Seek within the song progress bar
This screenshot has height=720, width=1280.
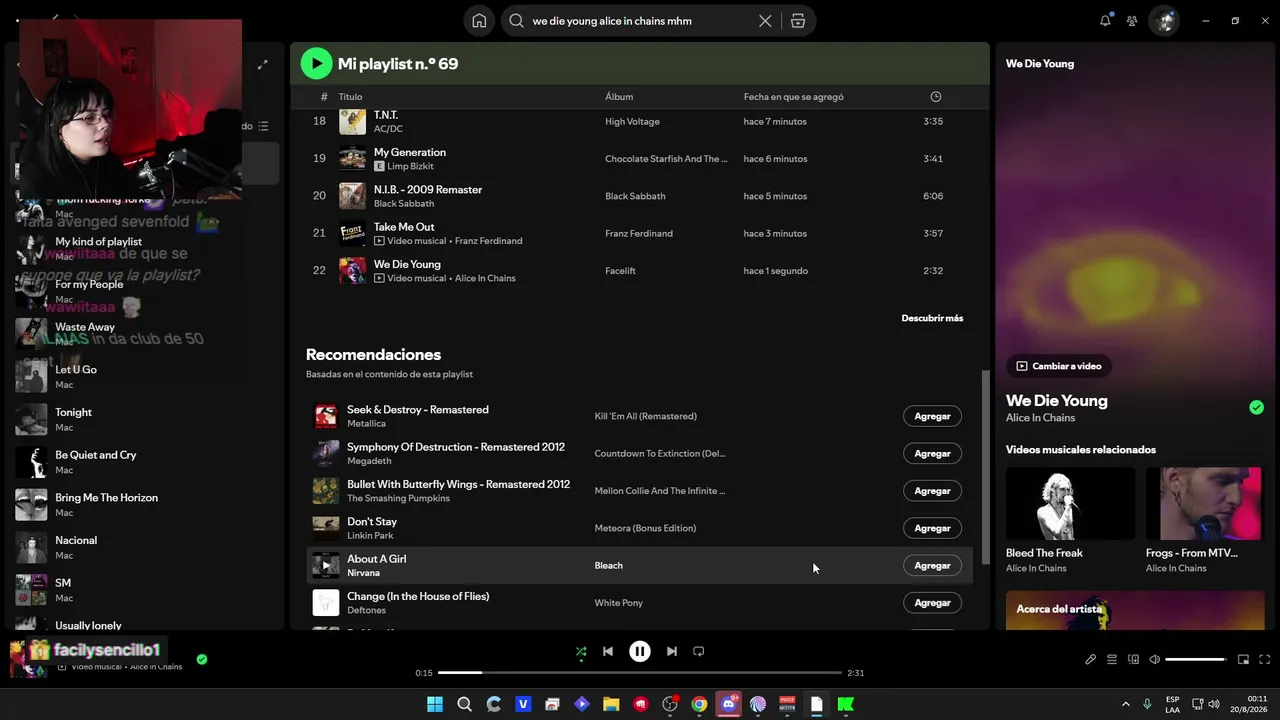(640, 673)
